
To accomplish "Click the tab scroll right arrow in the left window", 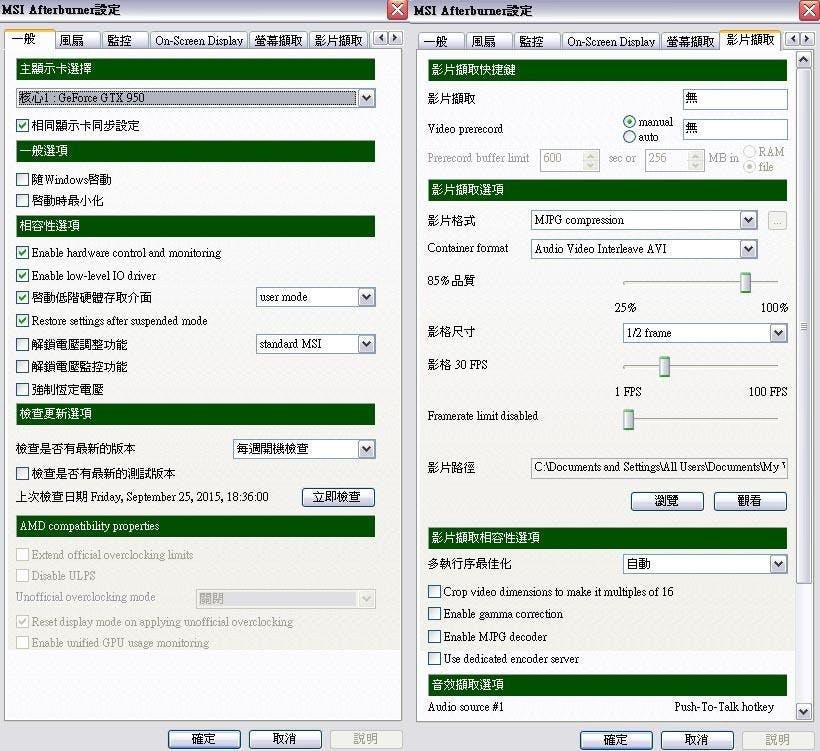I will click(x=395, y=38).
